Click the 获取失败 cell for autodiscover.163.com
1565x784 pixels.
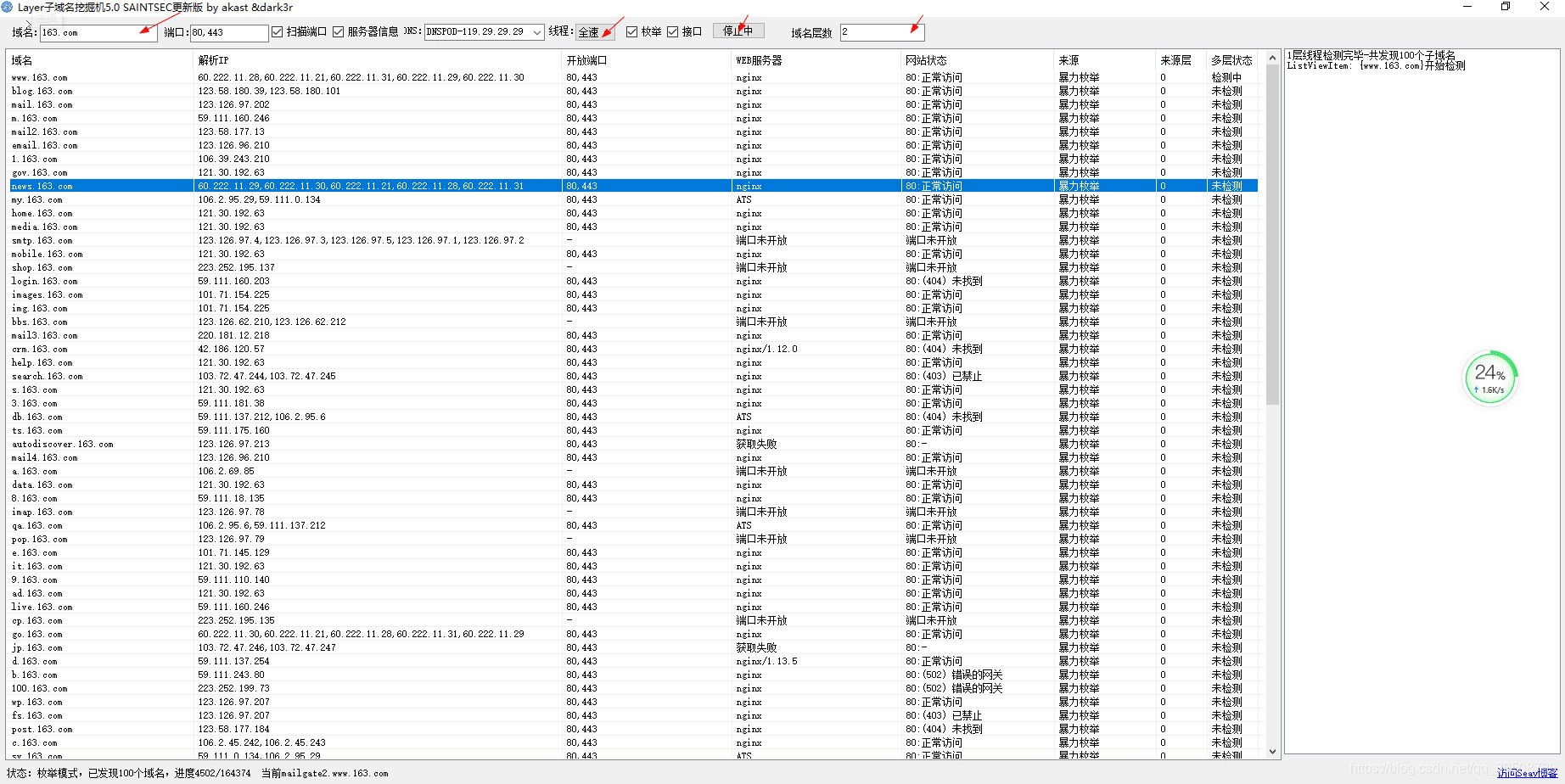pos(756,444)
